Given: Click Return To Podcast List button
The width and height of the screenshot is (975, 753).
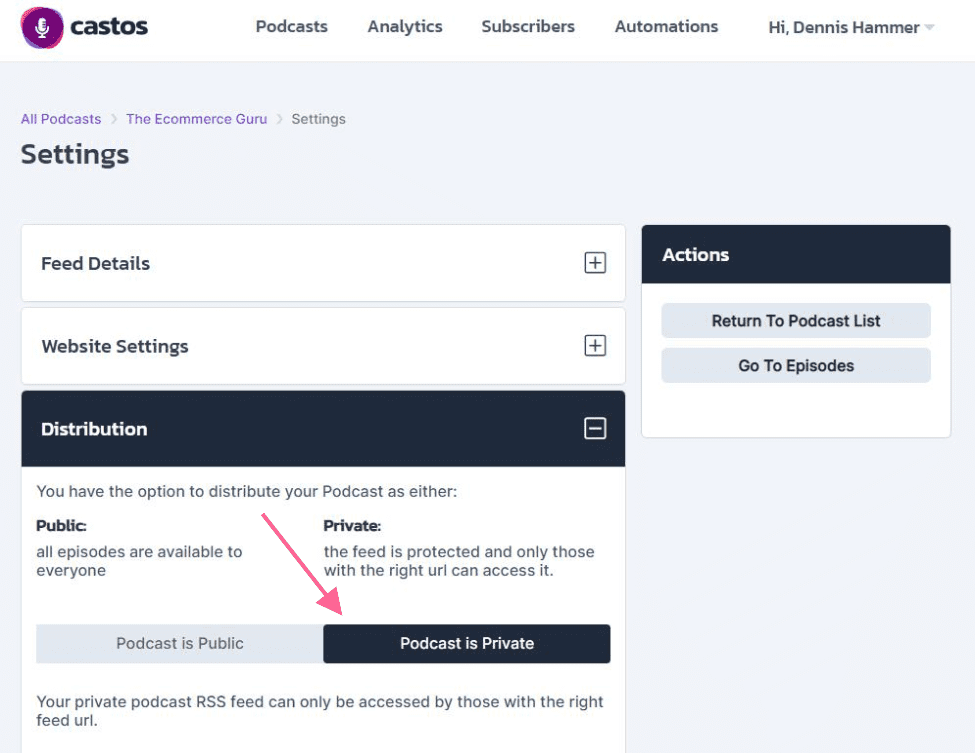Looking at the screenshot, I should (x=796, y=321).
